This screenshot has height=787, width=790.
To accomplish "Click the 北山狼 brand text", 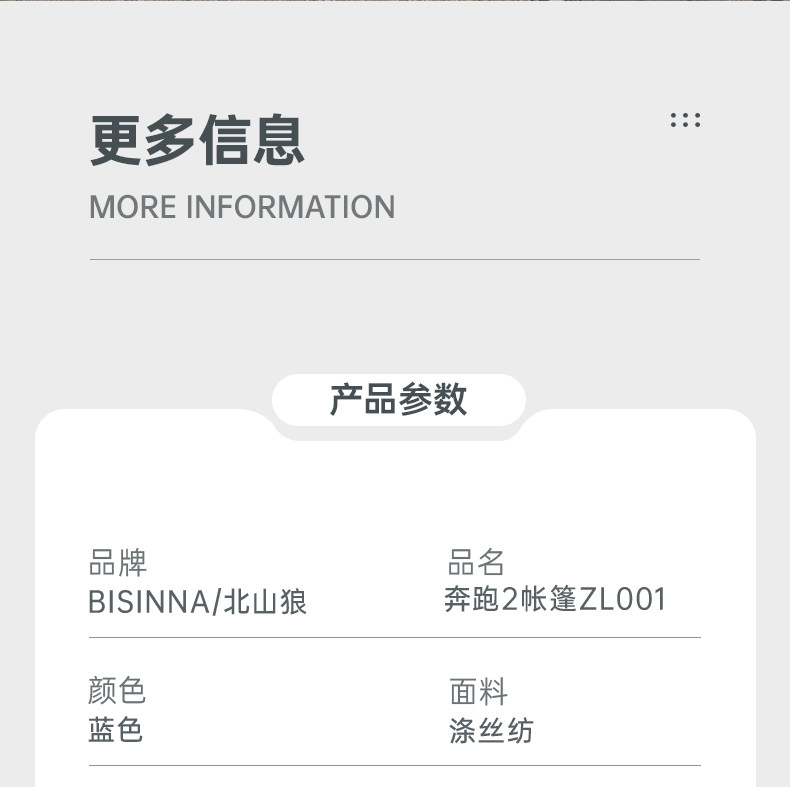I will point(264,602).
